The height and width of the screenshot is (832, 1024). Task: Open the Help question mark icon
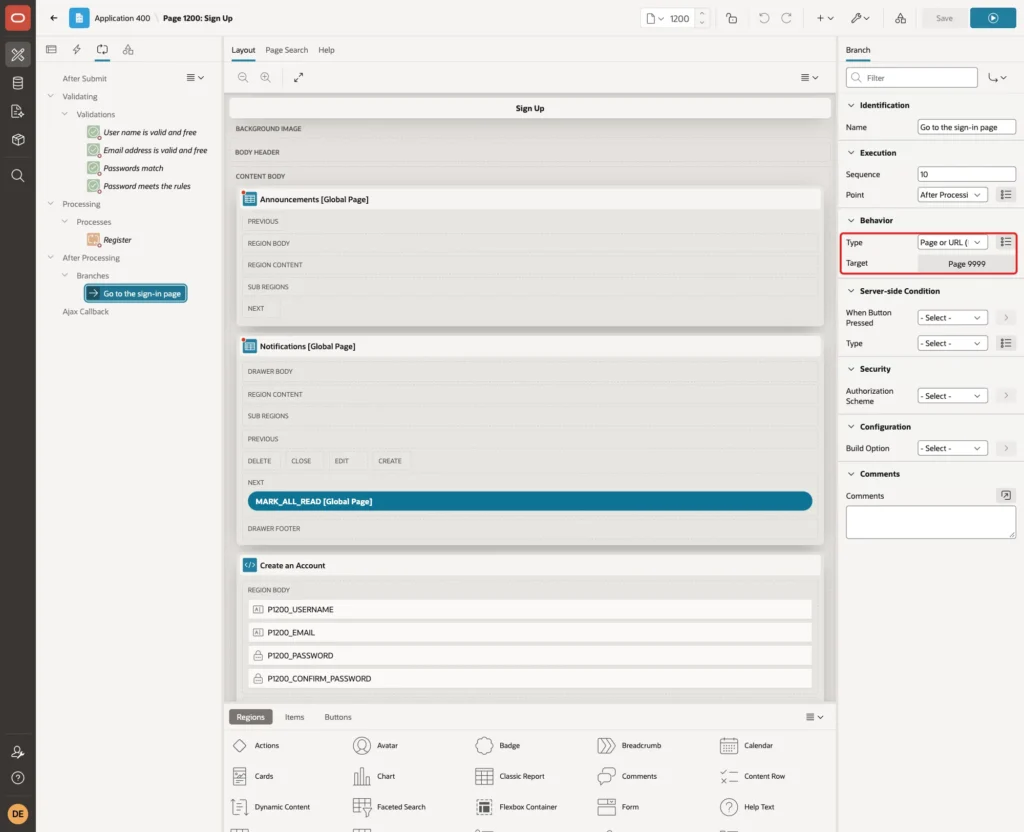tap(18, 778)
